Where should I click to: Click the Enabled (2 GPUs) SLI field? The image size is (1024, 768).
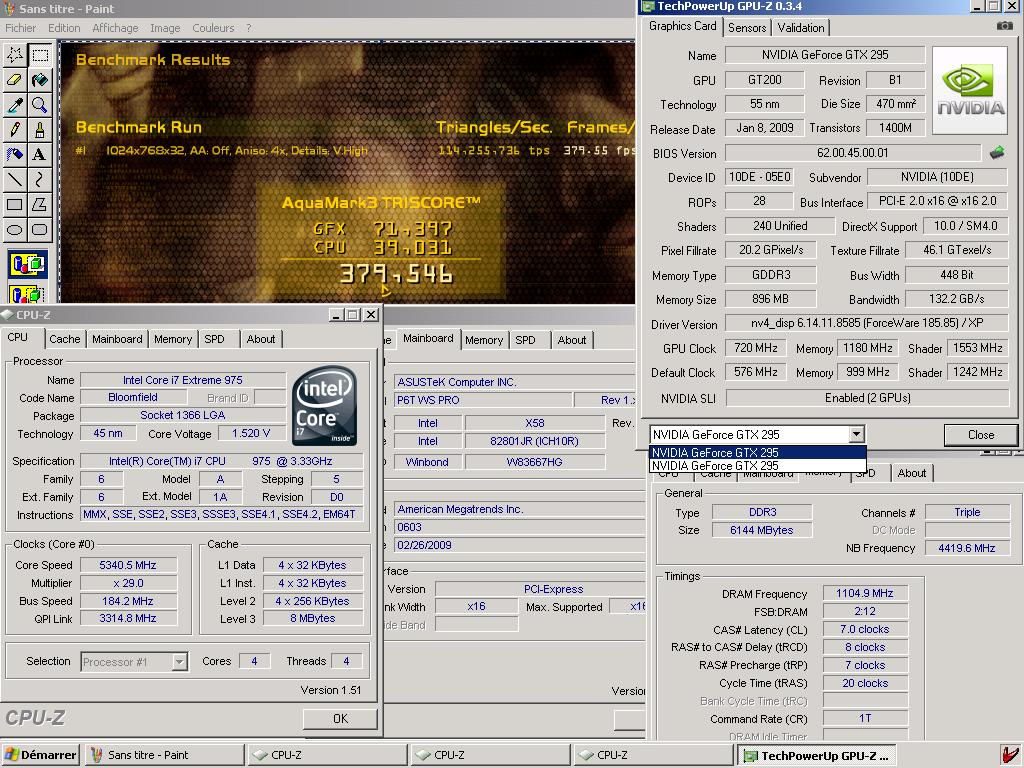[867, 398]
